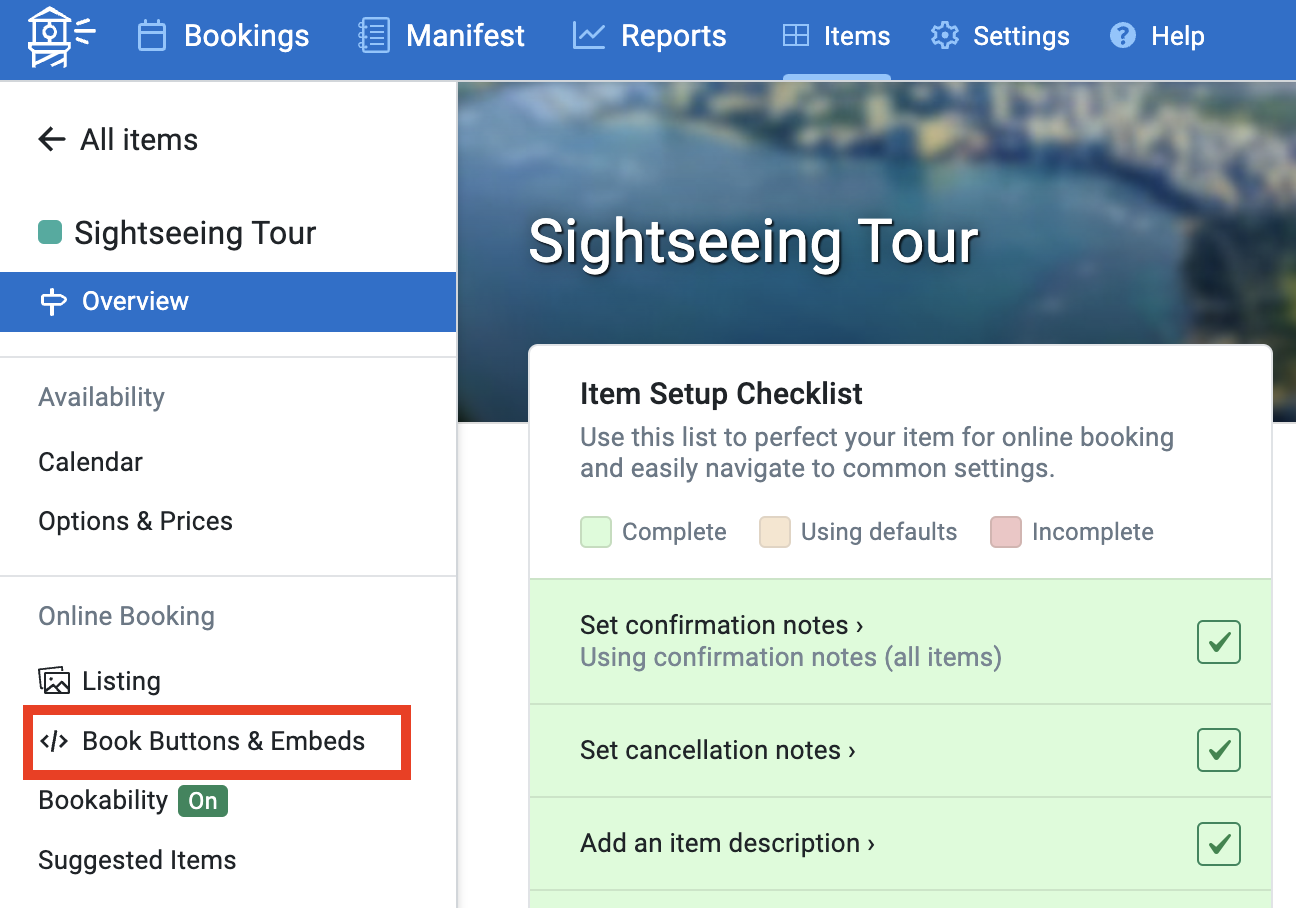This screenshot has height=908, width=1296.
Task: Click the Reports chart icon
Action: pos(588,36)
